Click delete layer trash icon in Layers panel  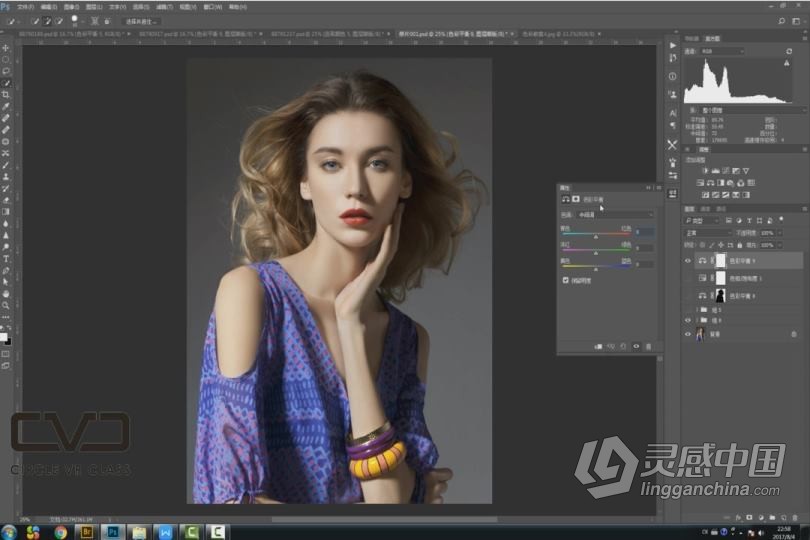[x=795, y=517]
